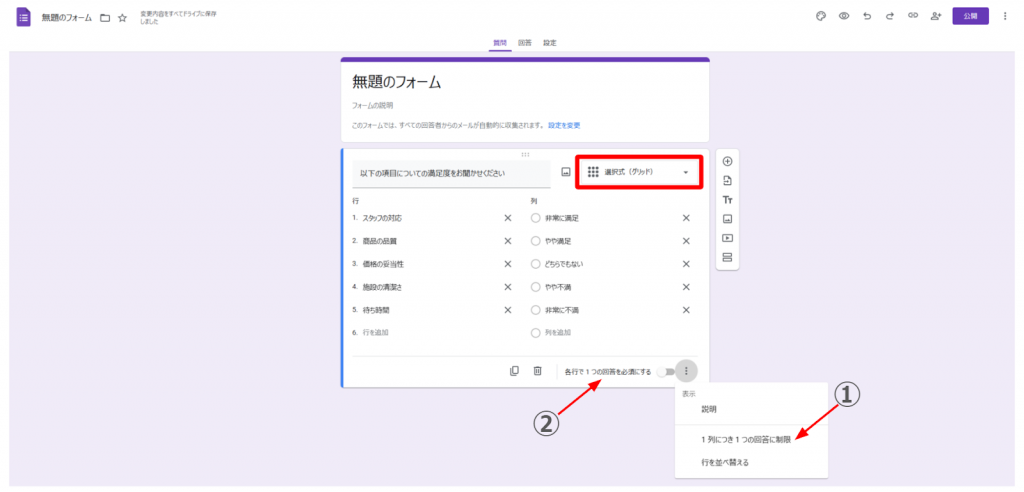1024x492 pixels.
Task: Open the three-dot question options menu
Action: 686,371
